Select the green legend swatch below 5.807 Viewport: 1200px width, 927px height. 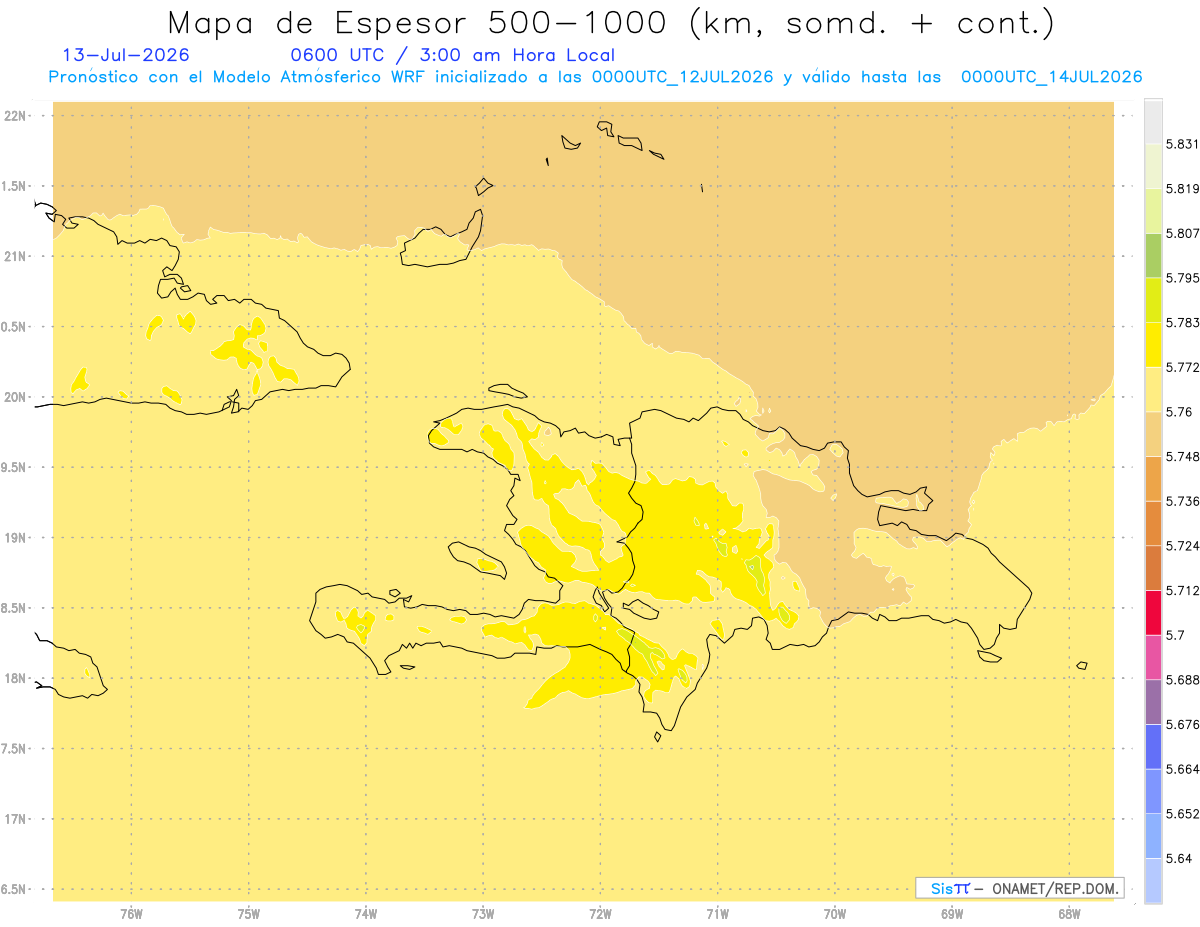(x=1153, y=255)
